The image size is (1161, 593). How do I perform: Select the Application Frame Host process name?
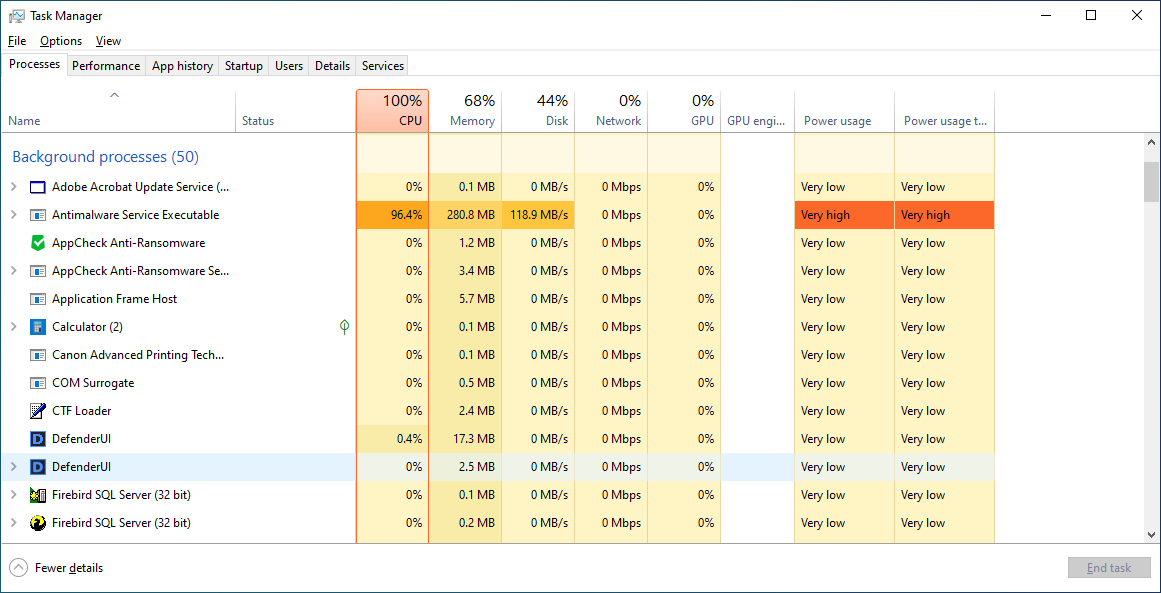coord(115,299)
